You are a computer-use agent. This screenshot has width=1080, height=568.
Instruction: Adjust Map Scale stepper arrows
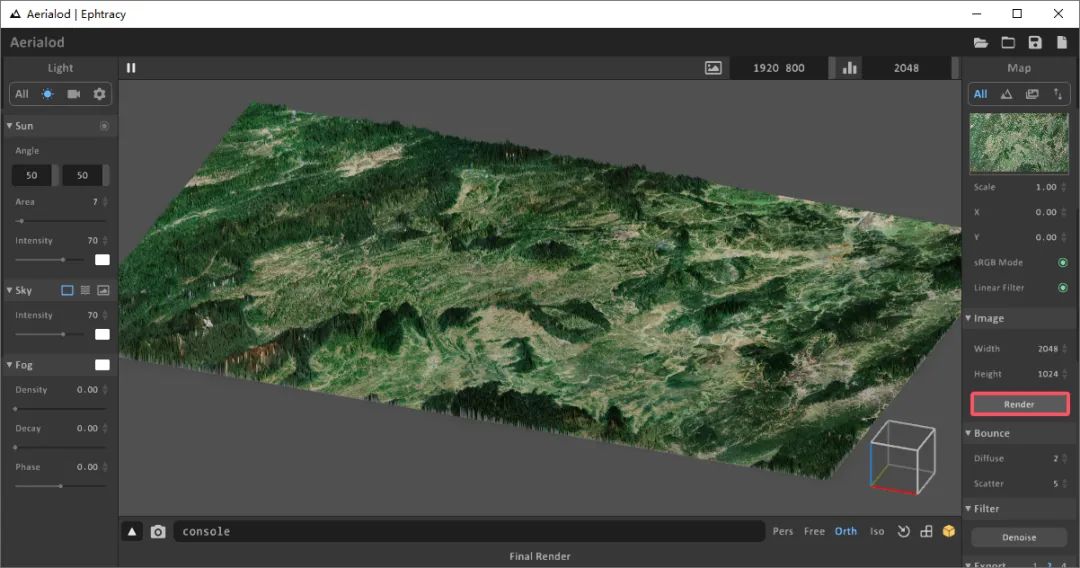click(1064, 187)
